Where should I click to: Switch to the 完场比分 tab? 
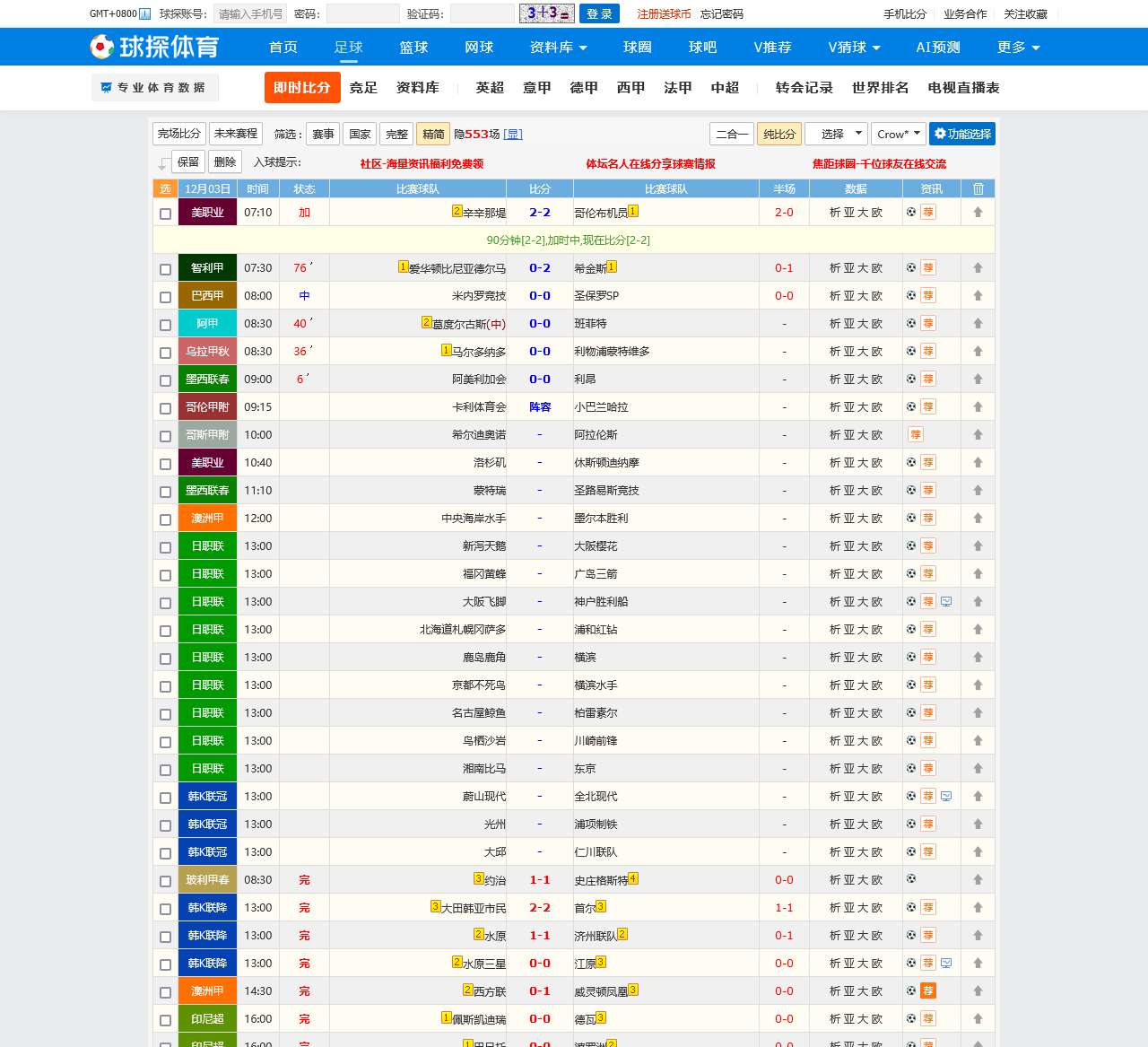[x=179, y=134]
